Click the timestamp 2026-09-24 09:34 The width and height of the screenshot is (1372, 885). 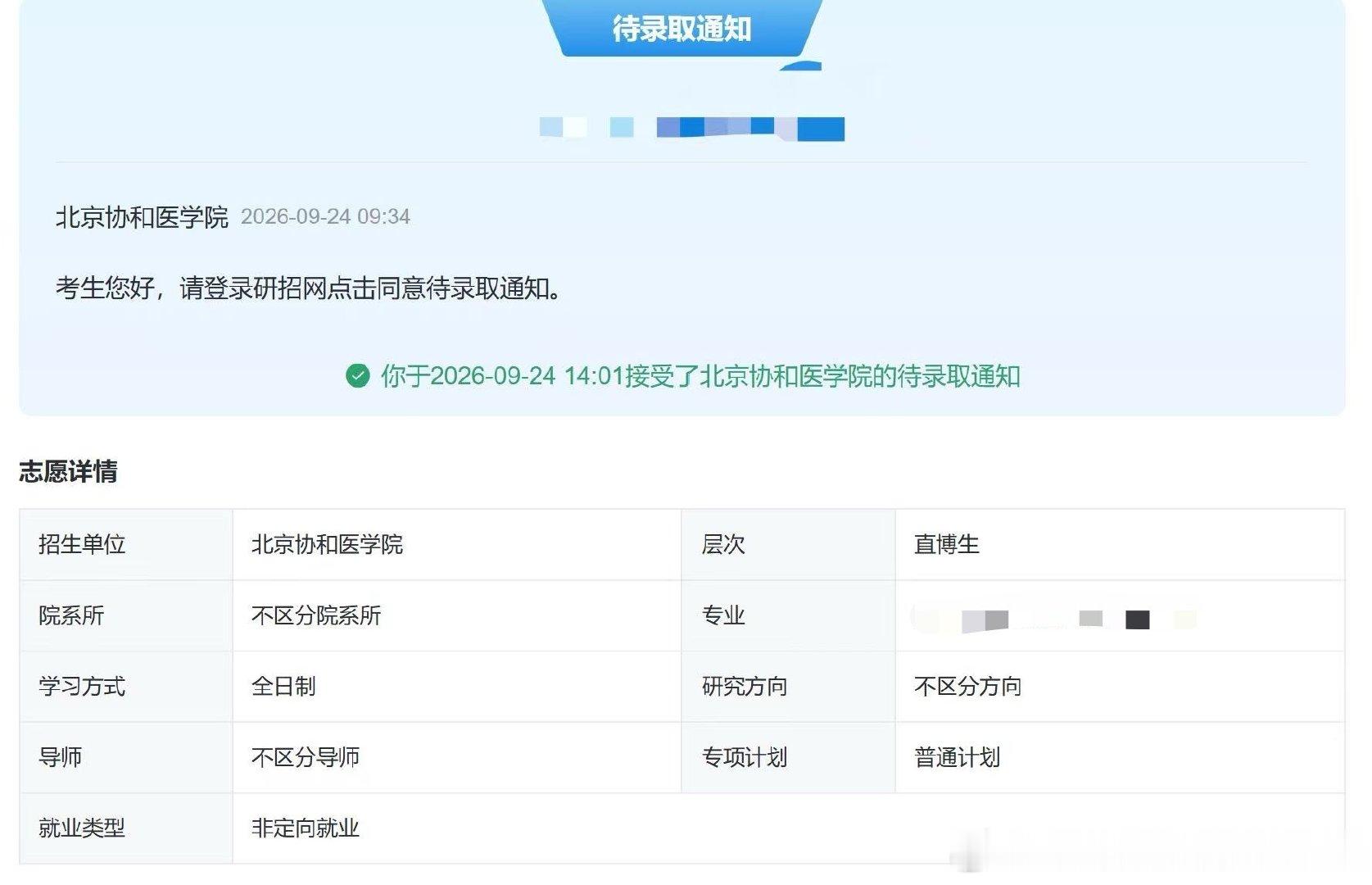325,217
